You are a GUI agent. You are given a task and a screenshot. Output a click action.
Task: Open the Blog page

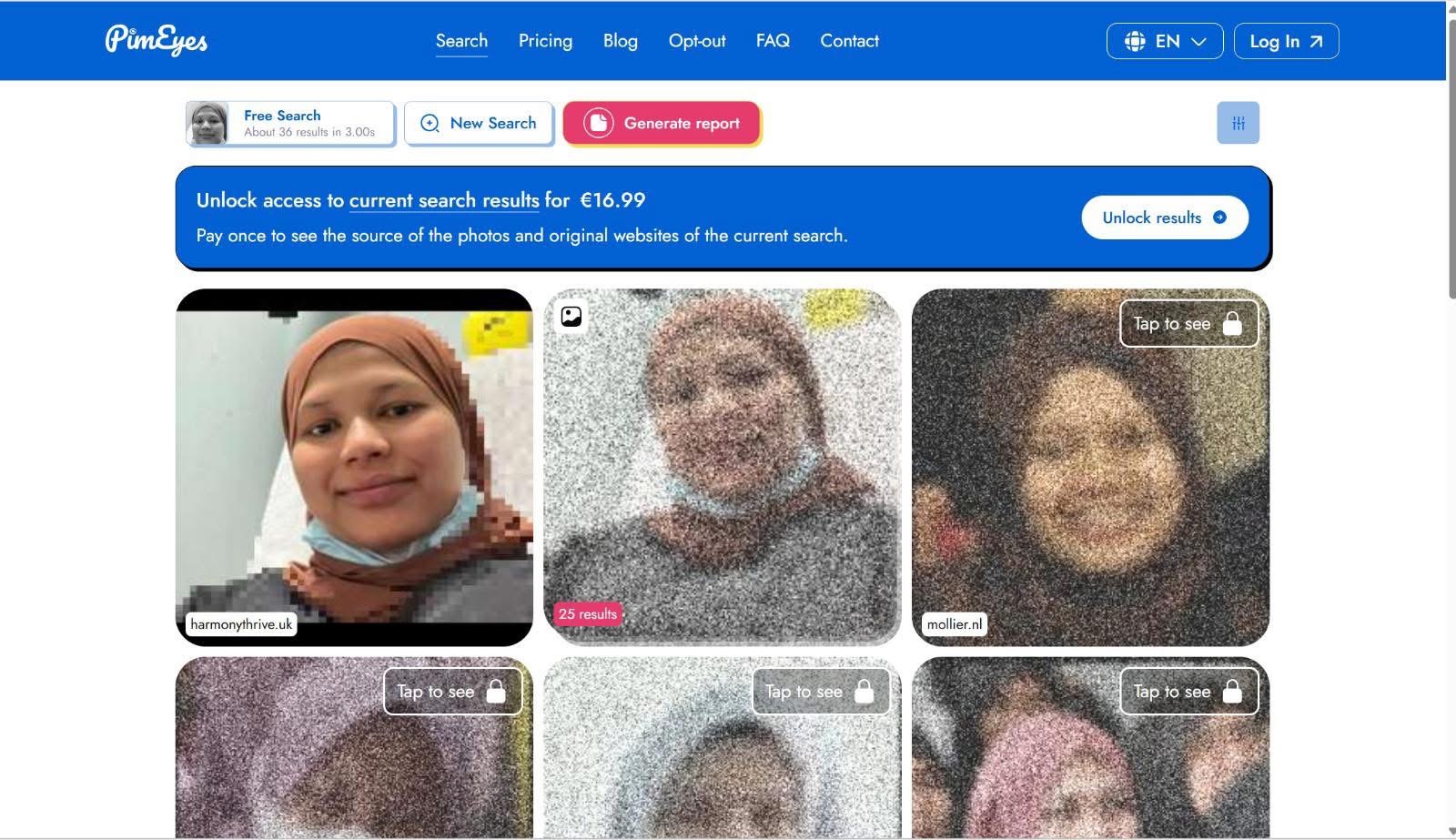(620, 41)
